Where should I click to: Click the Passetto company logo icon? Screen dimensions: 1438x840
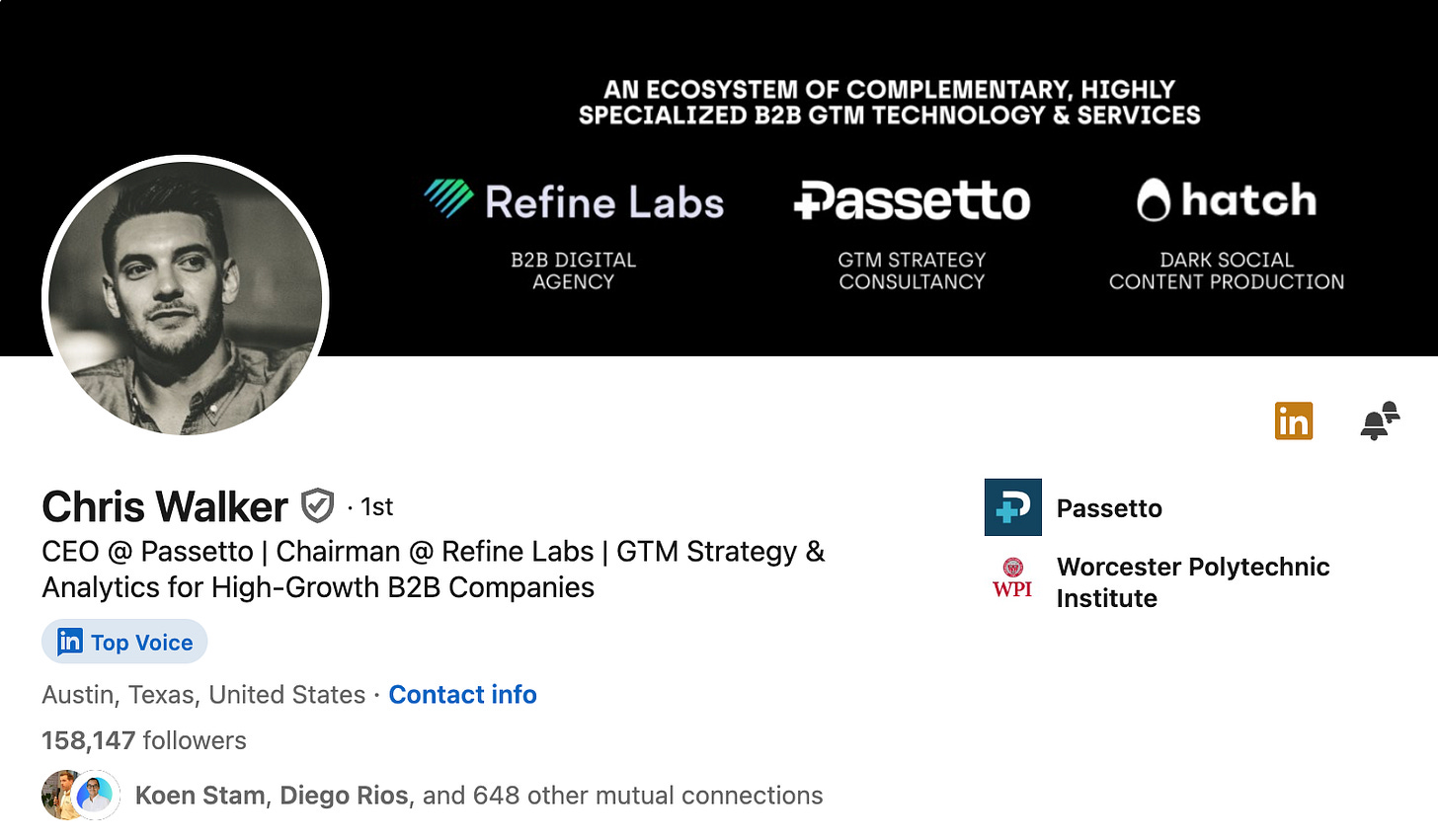(1013, 507)
